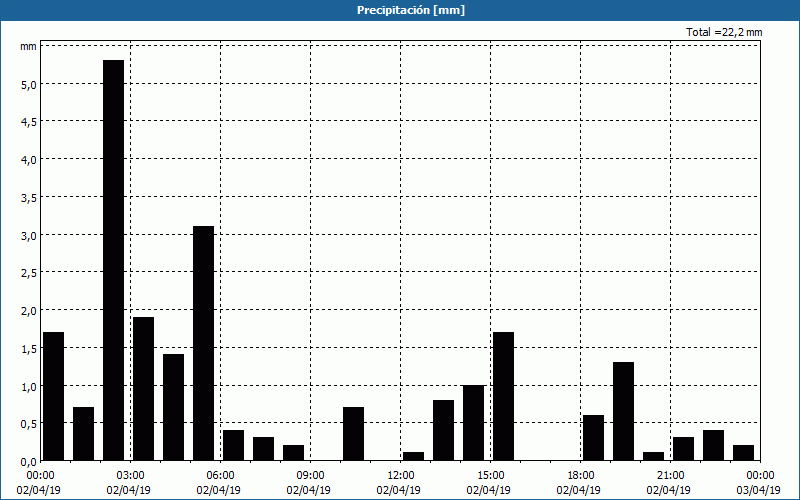Click the 21:00 time label
The height and width of the screenshot is (500, 800).
coord(670,476)
